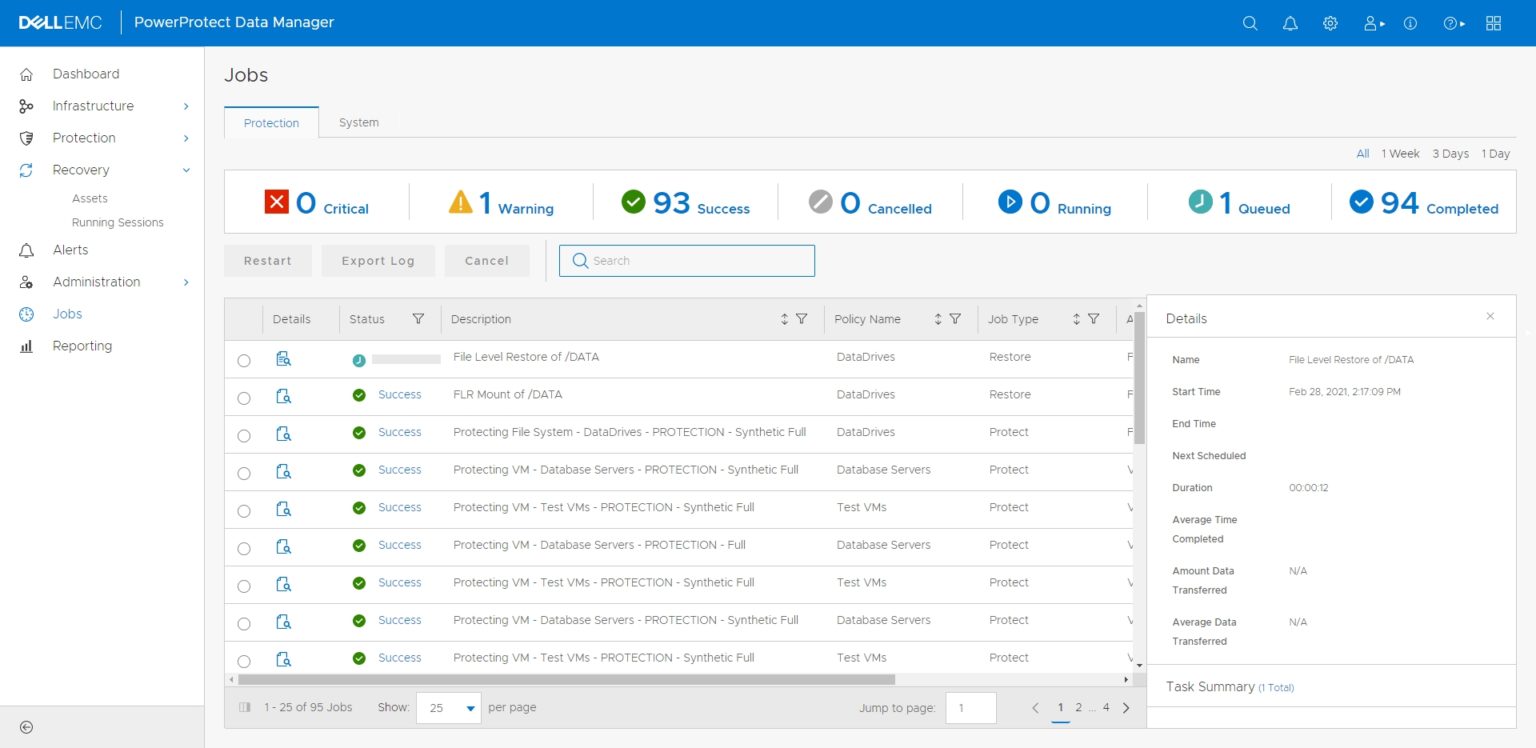Select radio button for File Level Restore job
Viewport: 1536px width, 748px height.
click(244, 360)
